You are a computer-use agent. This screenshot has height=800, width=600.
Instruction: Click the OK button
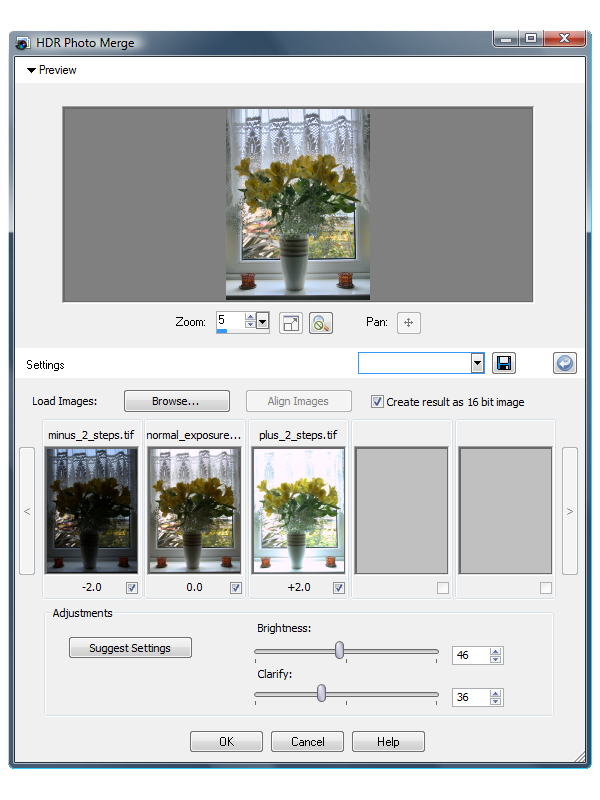(227, 741)
